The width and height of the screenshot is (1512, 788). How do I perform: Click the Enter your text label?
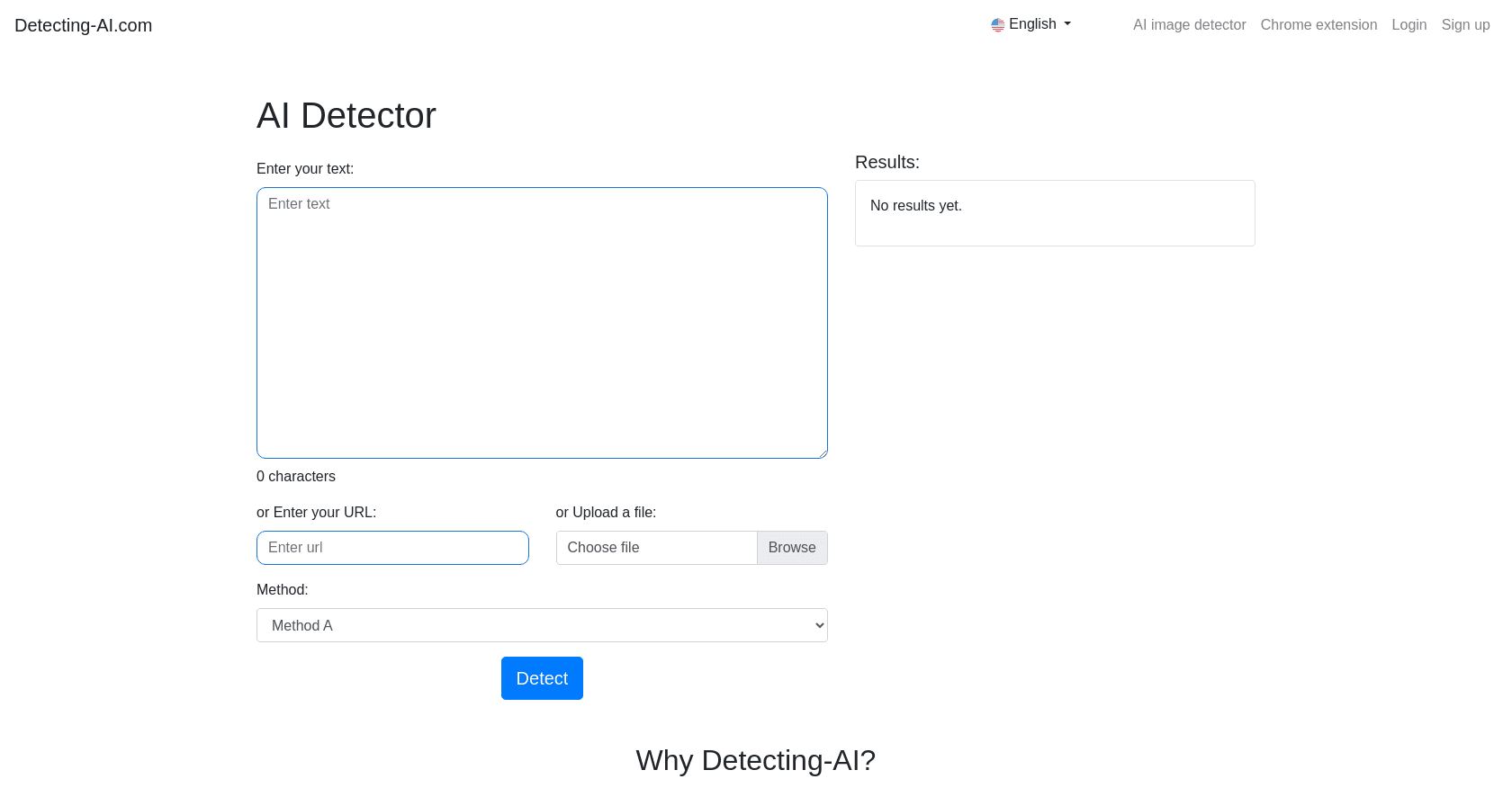click(305, 168)
